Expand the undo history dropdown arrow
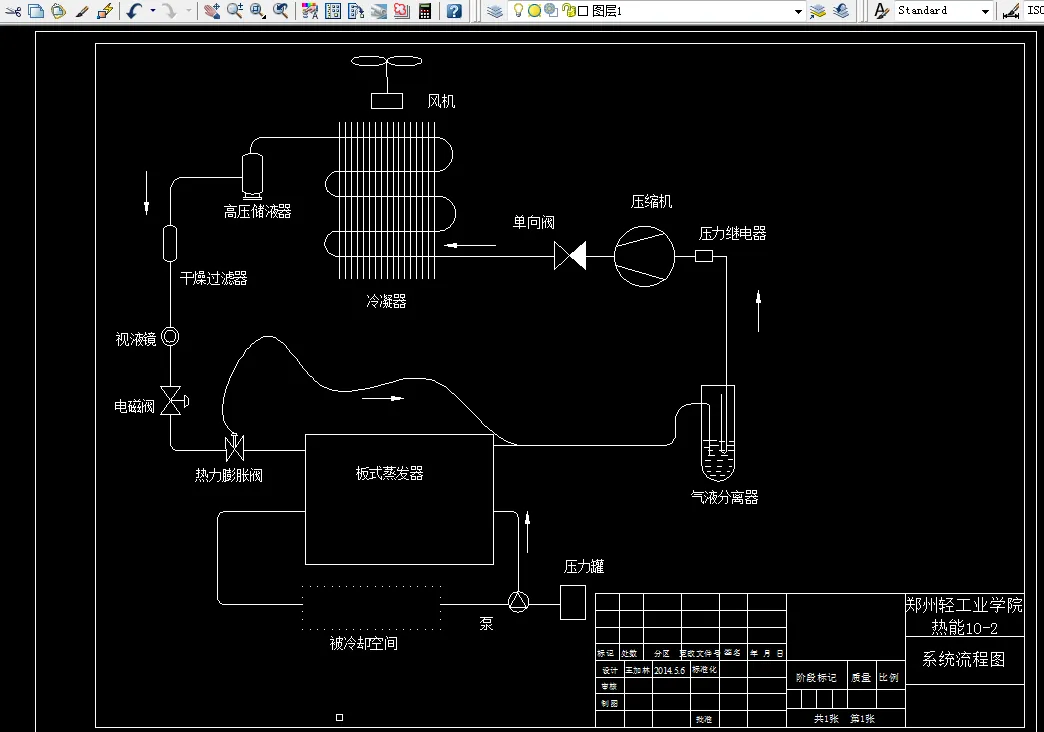This screenshot has height=732, width=1044. tap(152, 11)
